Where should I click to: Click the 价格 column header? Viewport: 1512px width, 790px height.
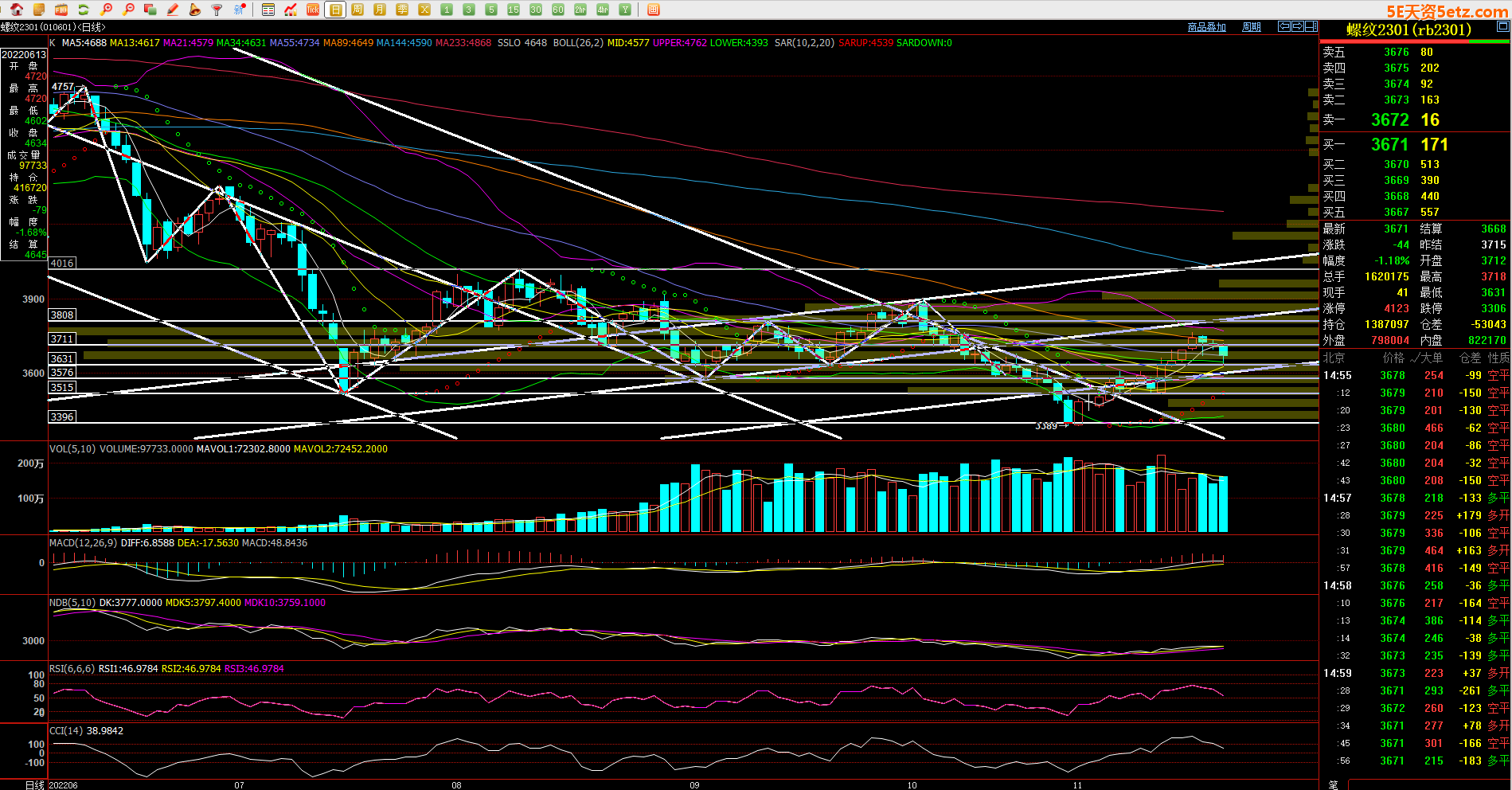click(1393, 358)
